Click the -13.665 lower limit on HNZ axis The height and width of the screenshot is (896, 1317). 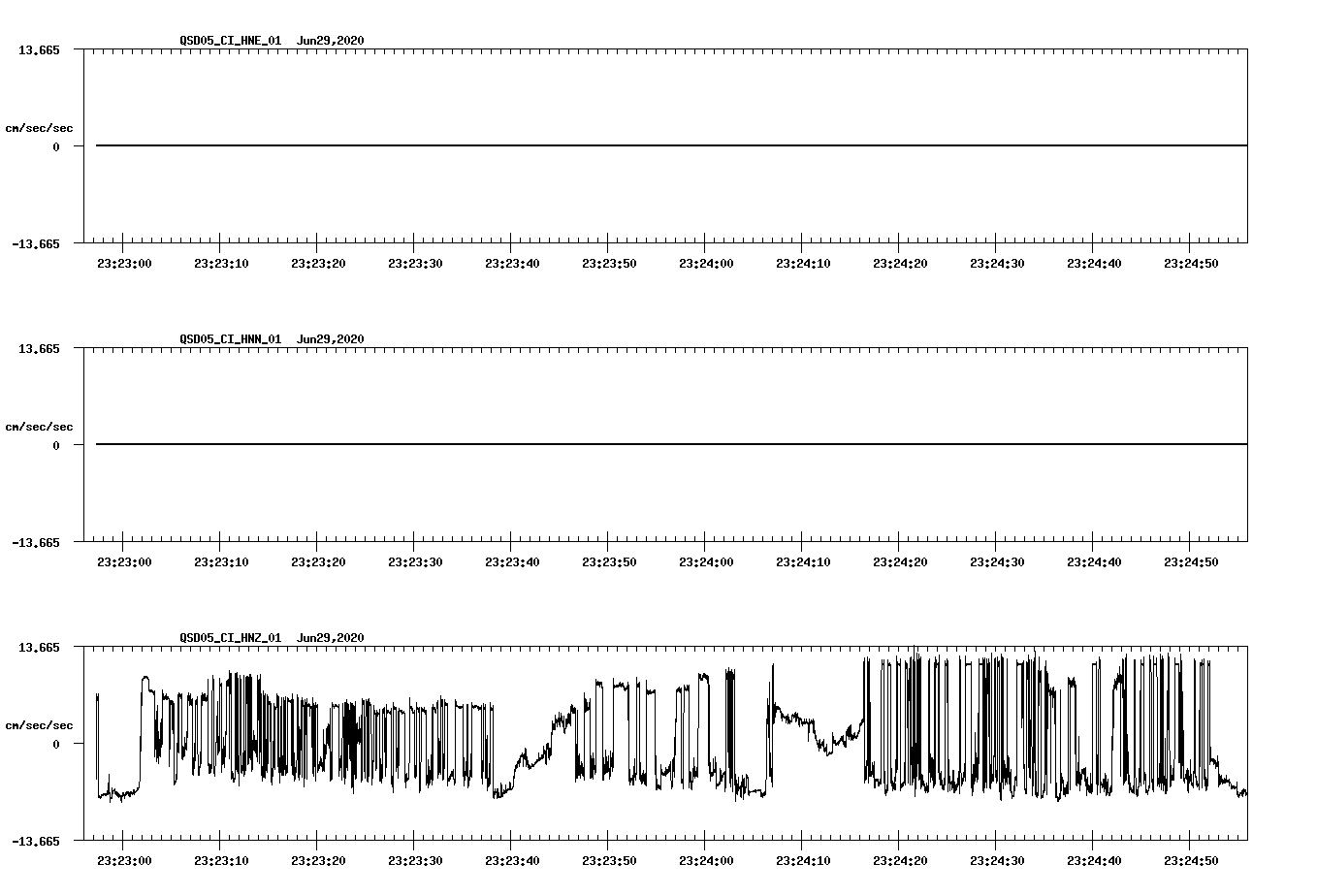36,841
